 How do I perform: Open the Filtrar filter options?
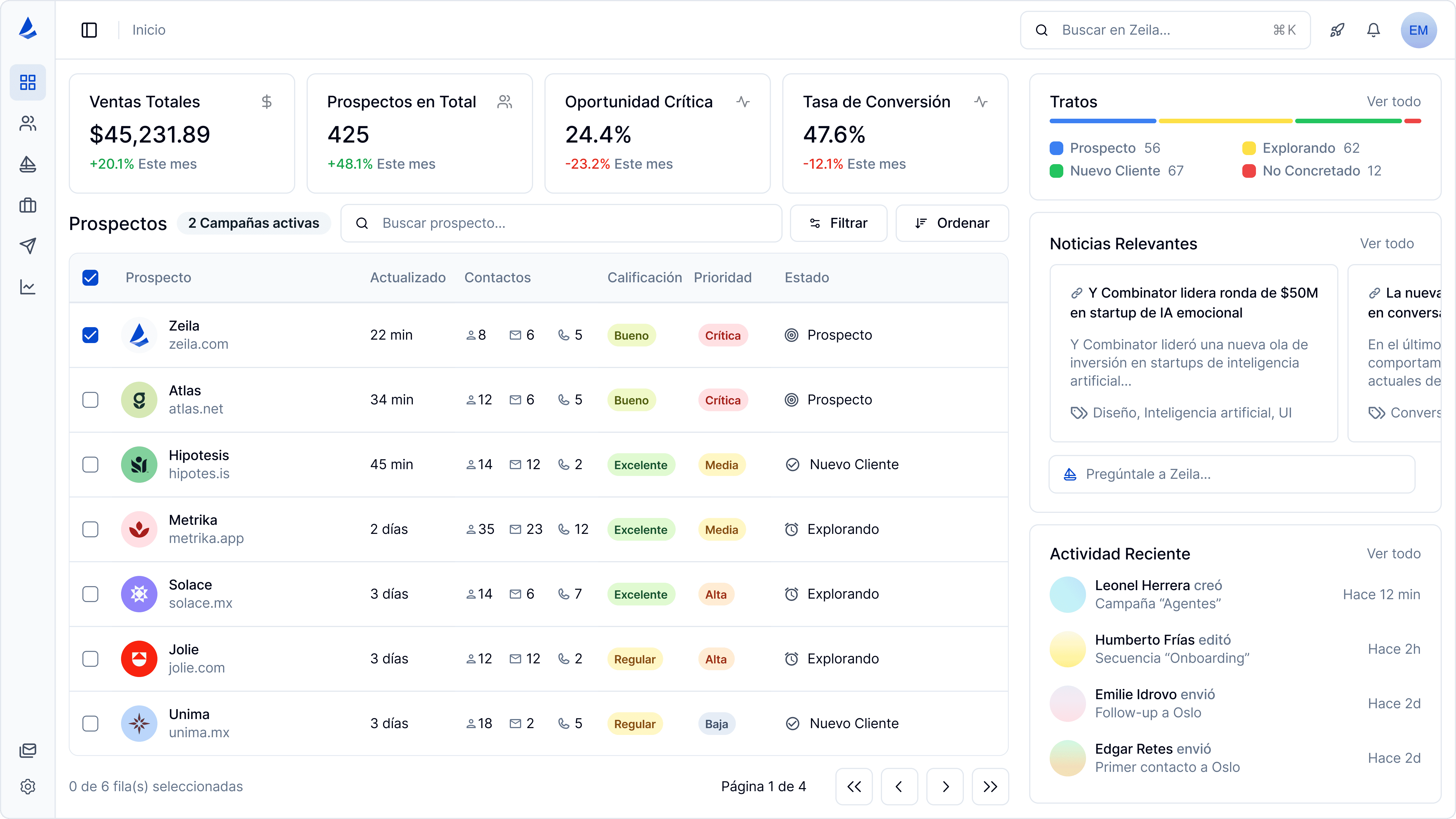click(x=838, y=223)
